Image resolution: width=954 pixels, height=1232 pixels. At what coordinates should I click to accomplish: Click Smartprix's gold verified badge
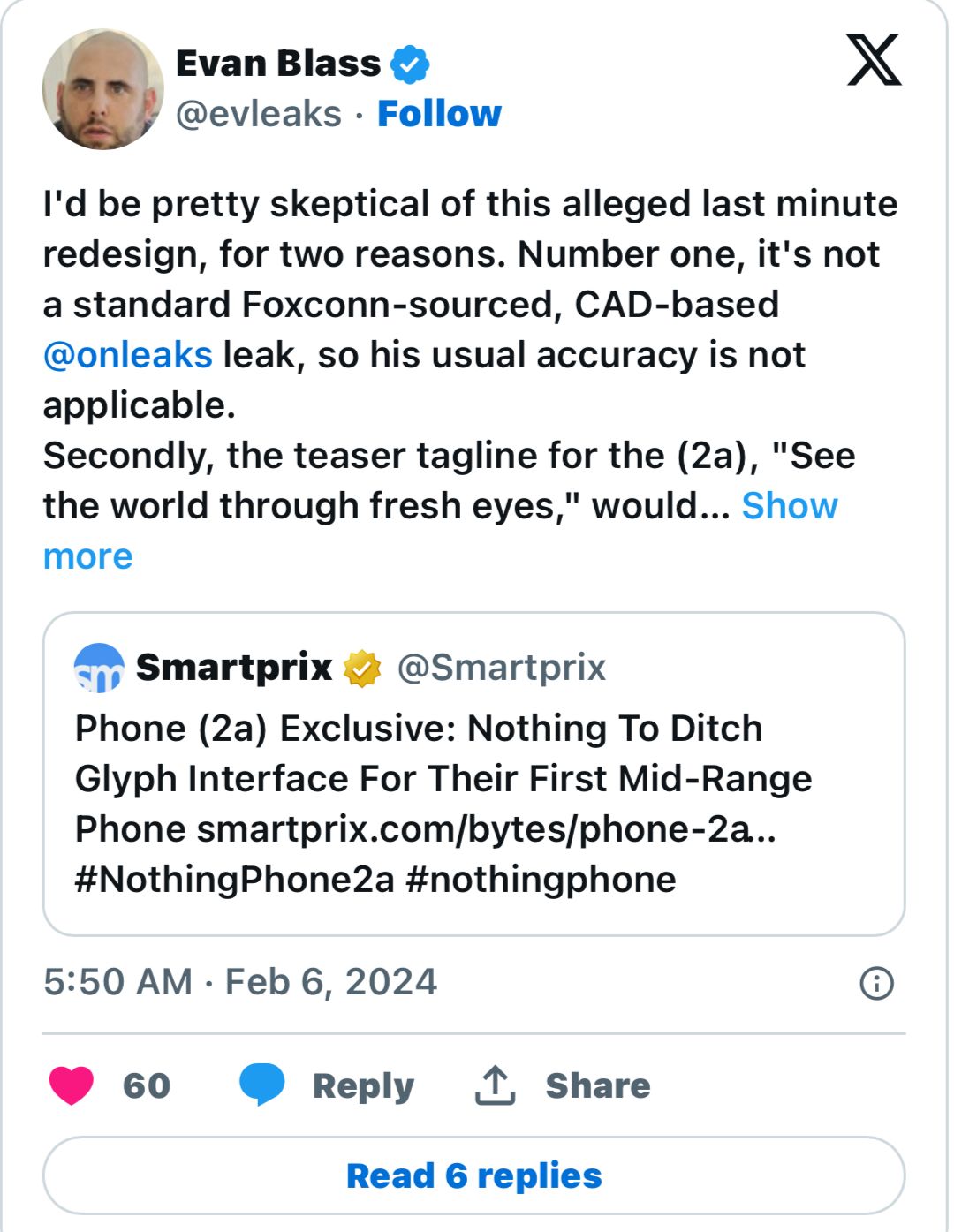(362, 669)
